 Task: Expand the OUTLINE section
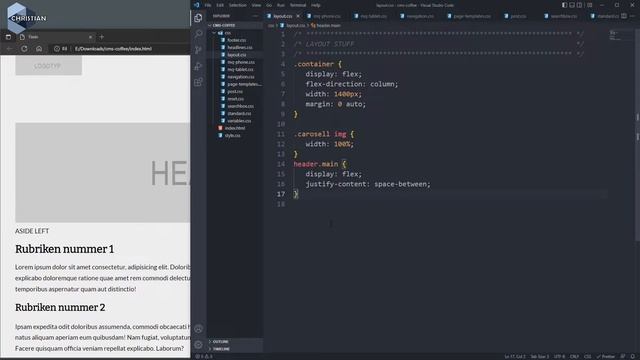coord(235,342)
